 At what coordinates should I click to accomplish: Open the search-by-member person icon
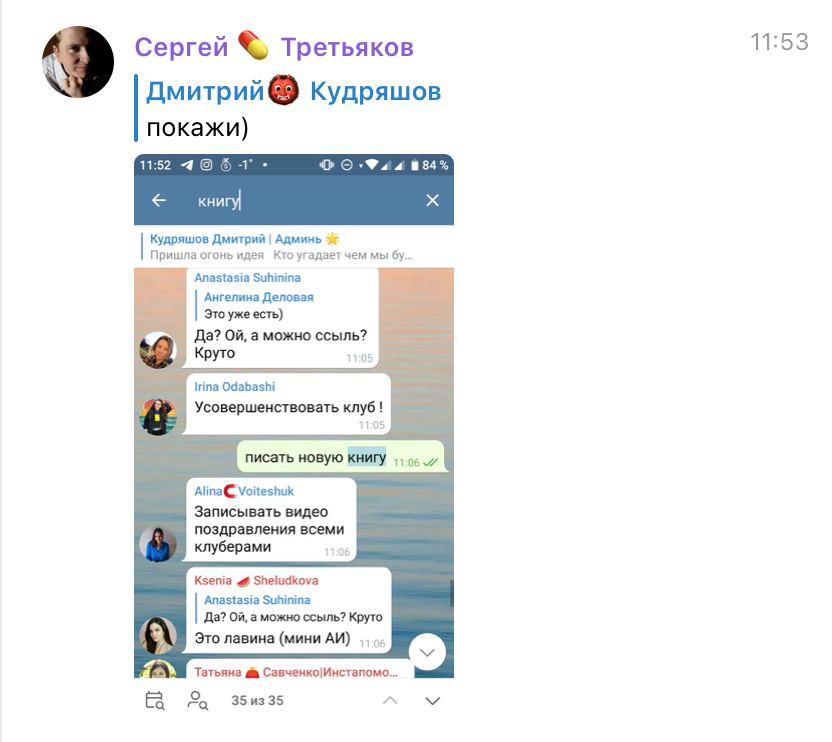[197, 701]
